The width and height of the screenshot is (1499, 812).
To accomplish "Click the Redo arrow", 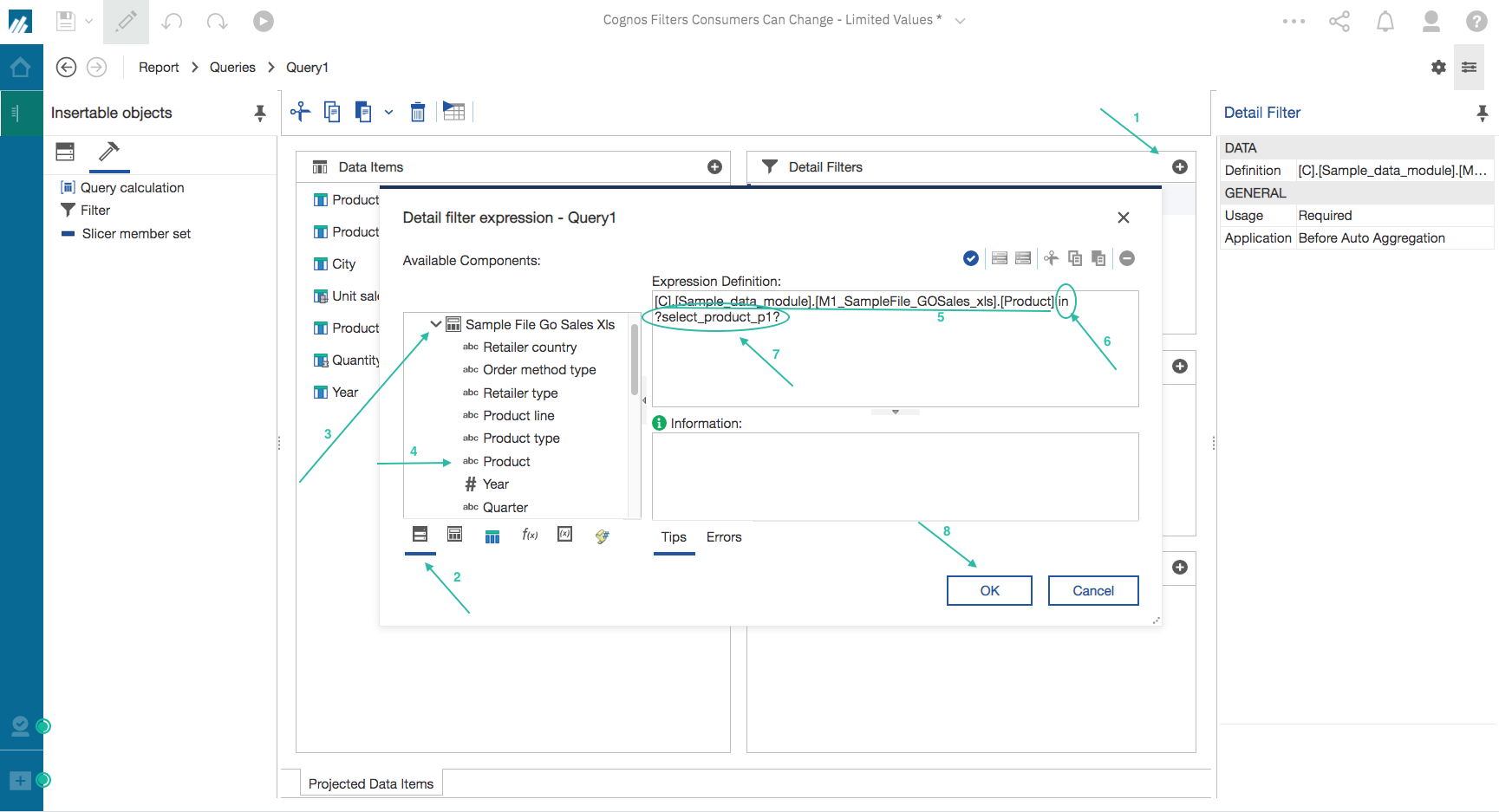I will (x=218, y=21).
